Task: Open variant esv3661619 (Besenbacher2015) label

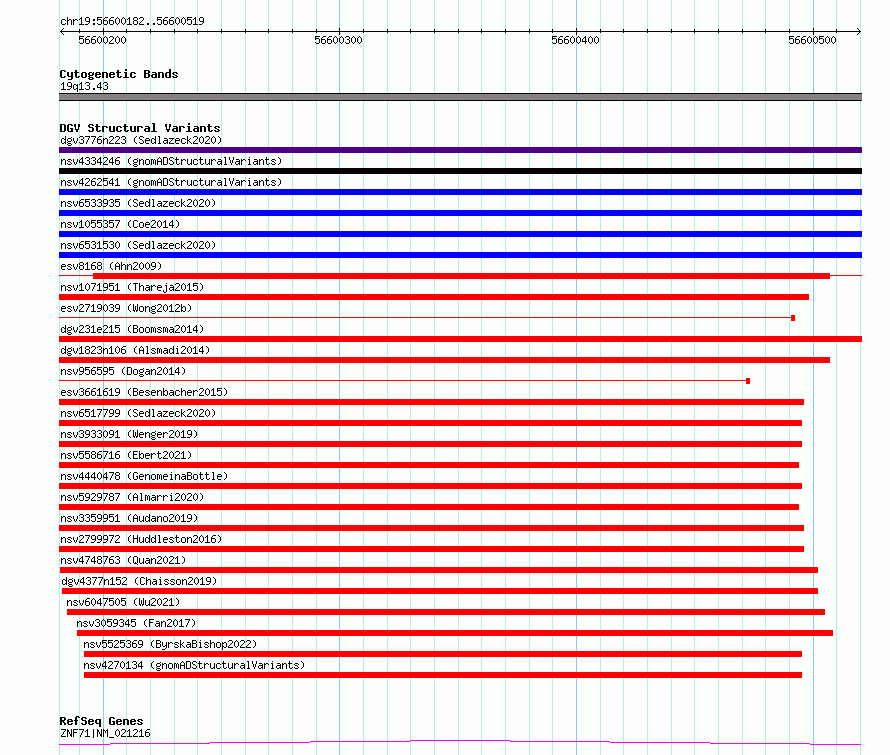Action: coord(144,392)
